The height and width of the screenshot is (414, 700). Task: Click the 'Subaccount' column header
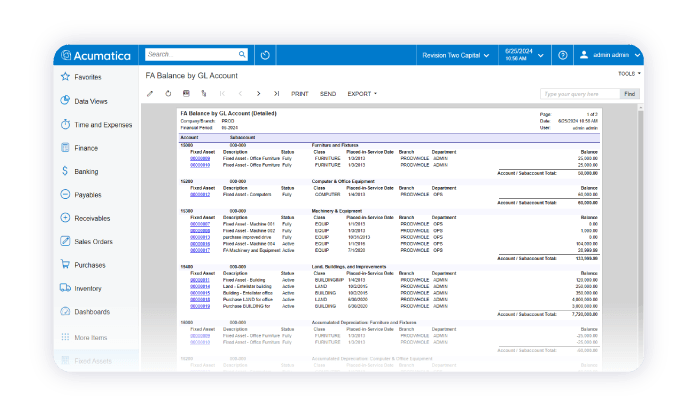coord(242,138)
